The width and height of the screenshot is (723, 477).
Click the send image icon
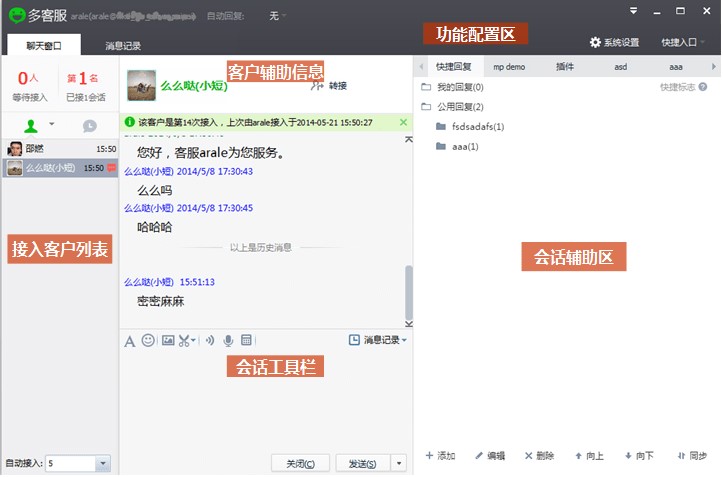pyautogui.click(x=168, y=341)
